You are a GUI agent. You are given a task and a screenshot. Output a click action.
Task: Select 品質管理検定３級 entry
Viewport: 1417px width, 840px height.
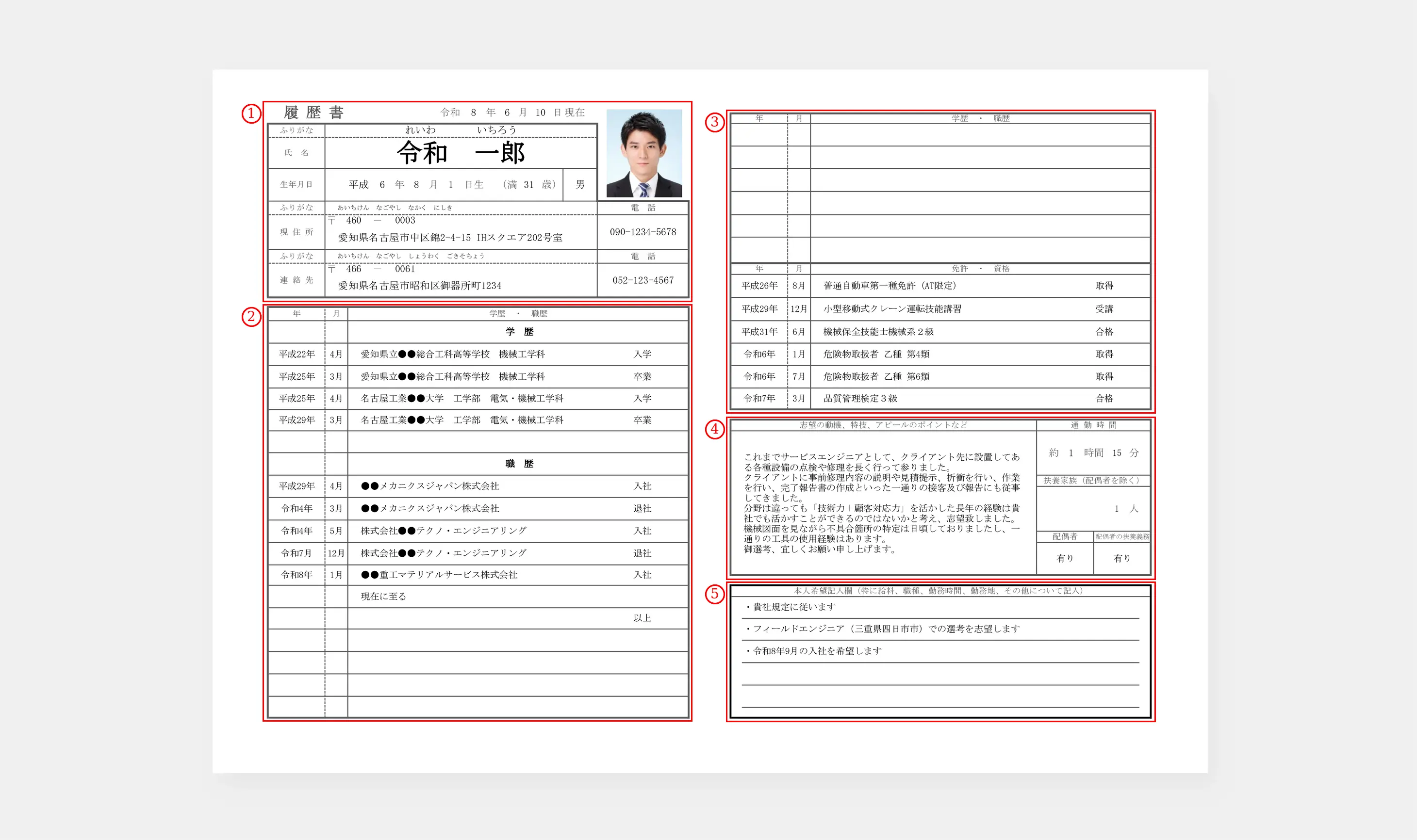click(860, 399)
